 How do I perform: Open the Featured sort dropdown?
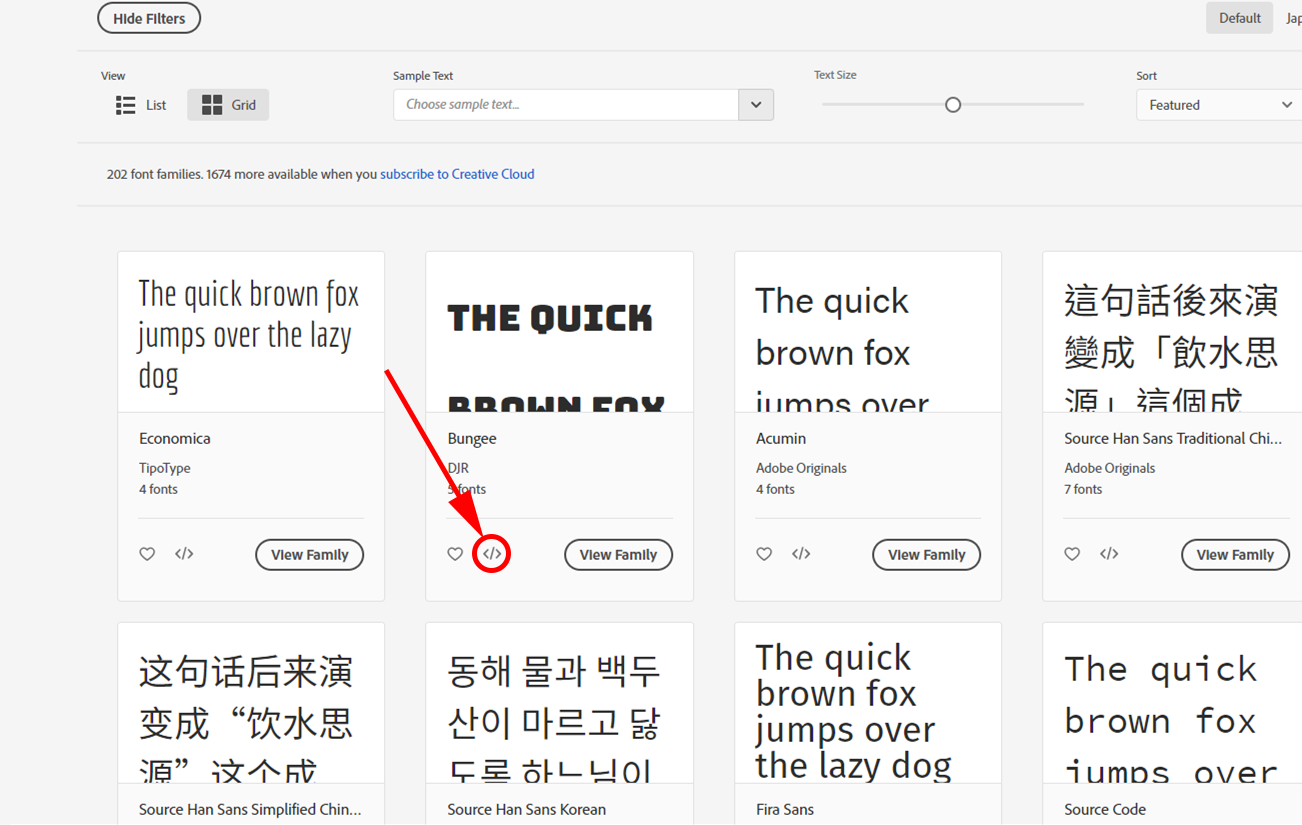point(1220,105)
